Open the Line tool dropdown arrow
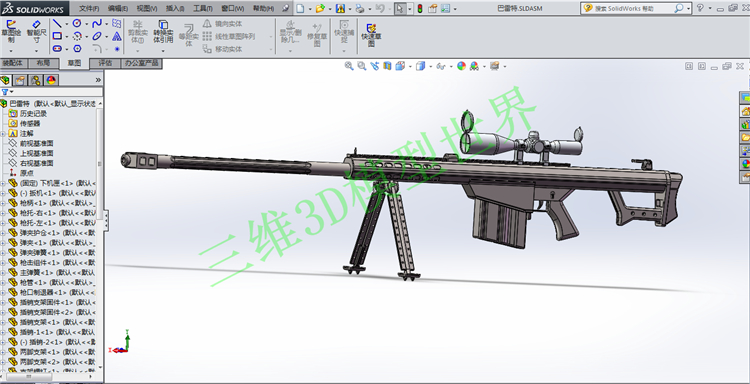Image resolution: width=750 pixels, height=384 pixels. pos(66,23)
